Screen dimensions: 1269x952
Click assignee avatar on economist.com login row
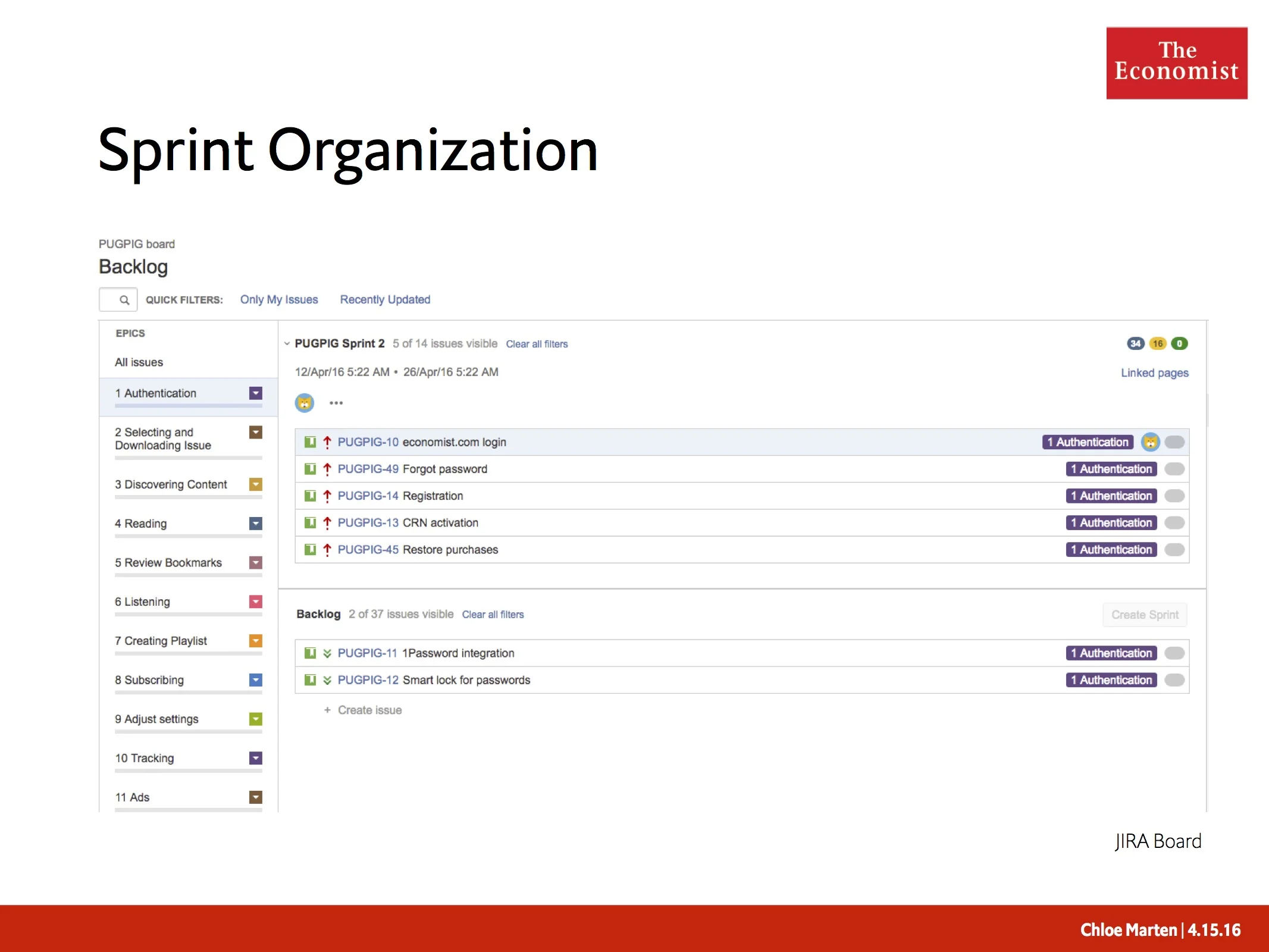pyautogui.click(x=1151, y=442)
